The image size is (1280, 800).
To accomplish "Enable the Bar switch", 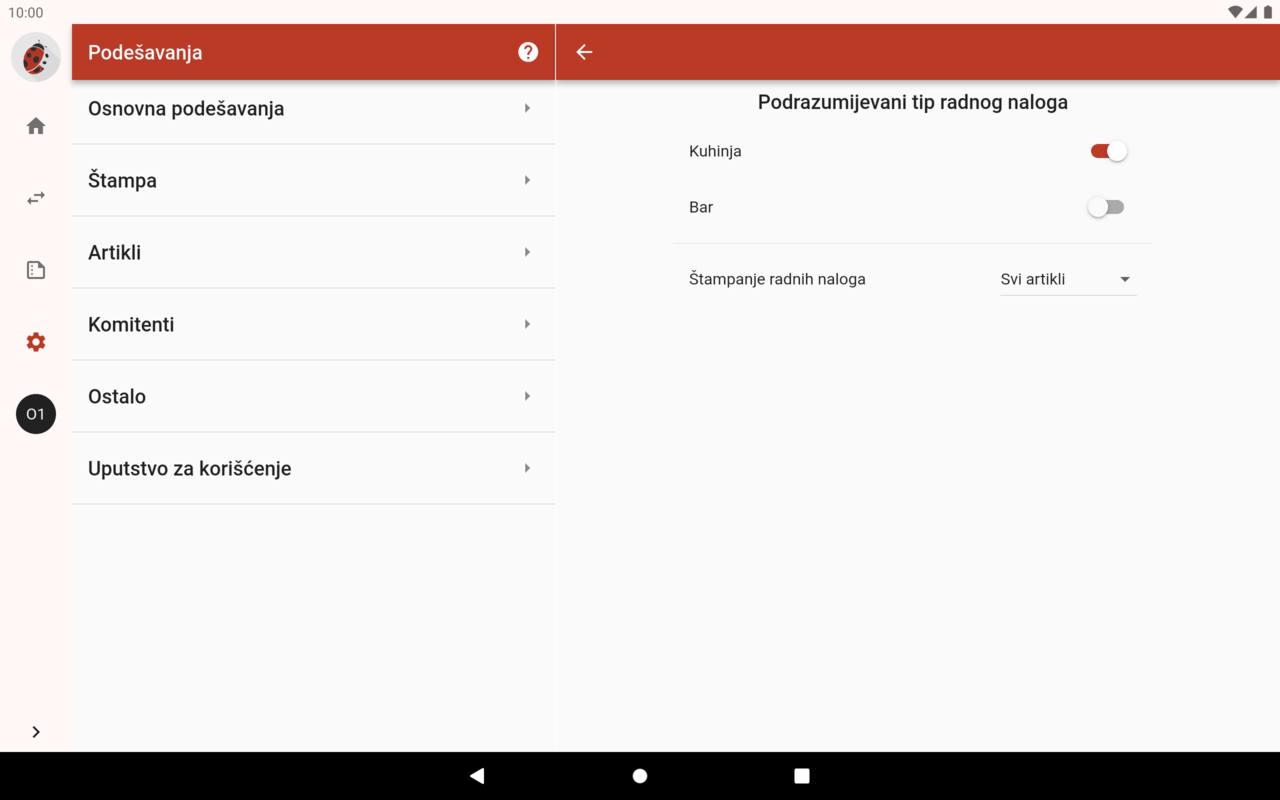I will [x=1106, y=207].
